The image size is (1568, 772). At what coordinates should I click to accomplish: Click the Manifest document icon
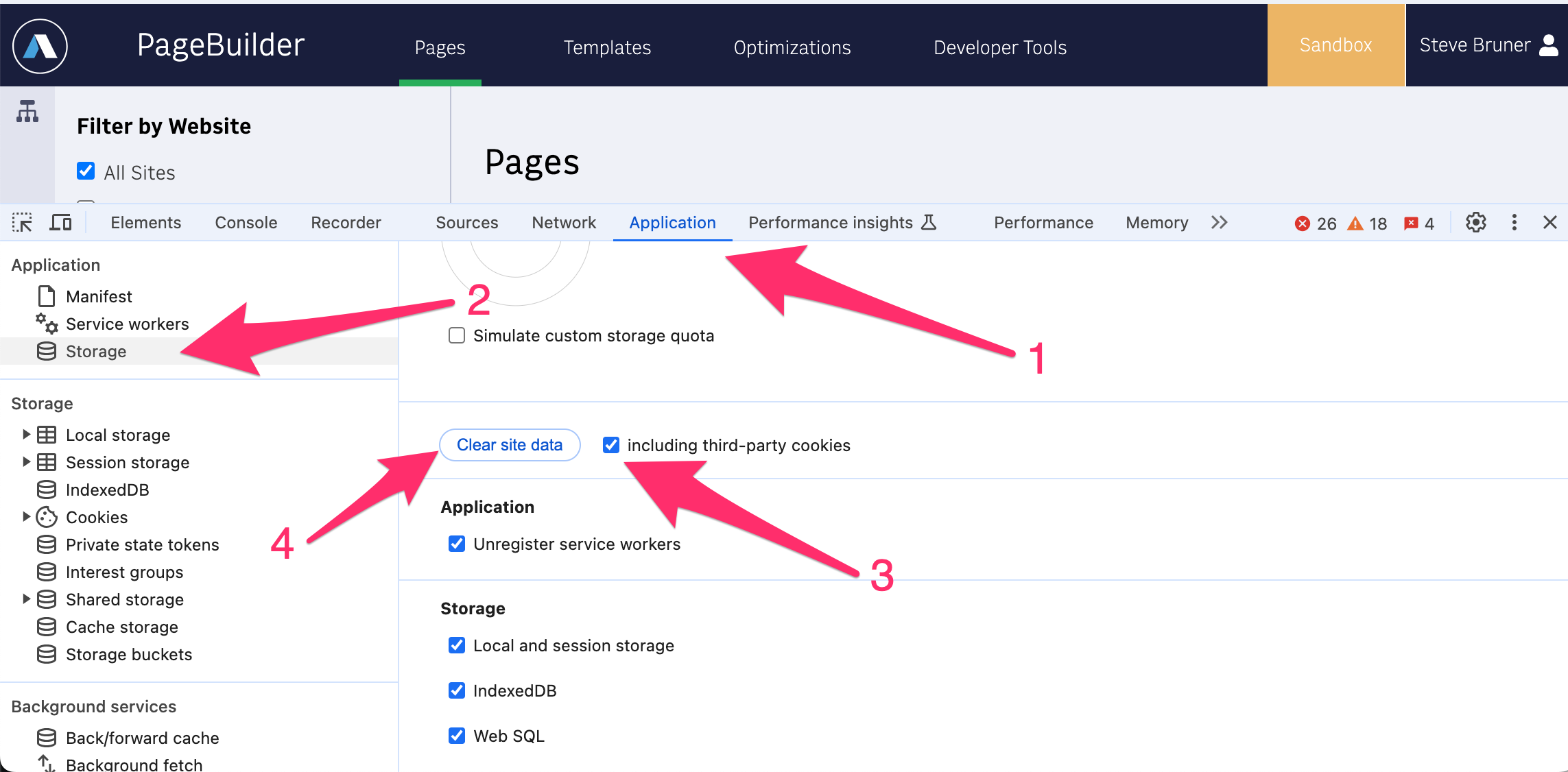47,296
